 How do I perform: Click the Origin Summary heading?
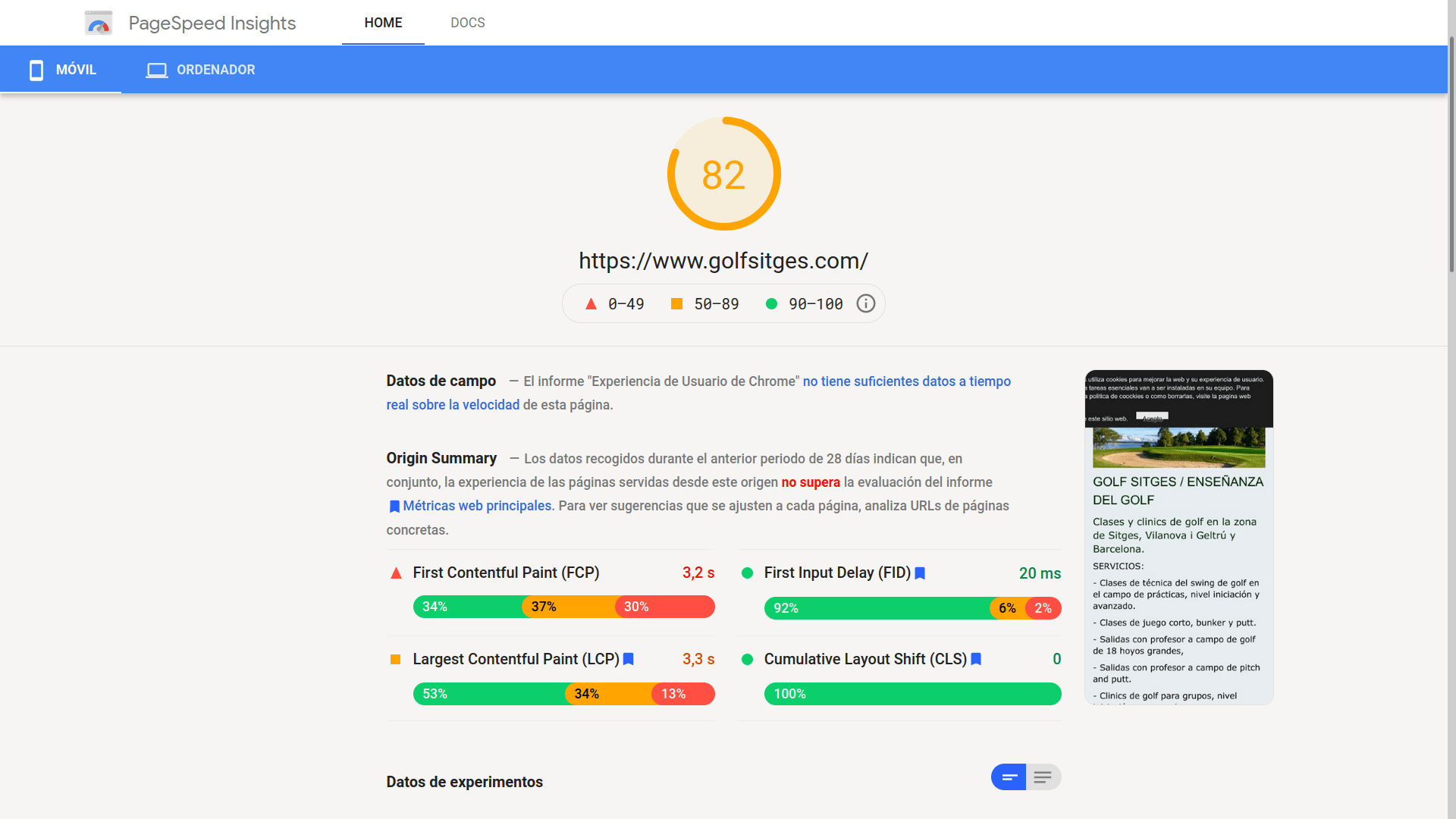[x=441, y=458]
